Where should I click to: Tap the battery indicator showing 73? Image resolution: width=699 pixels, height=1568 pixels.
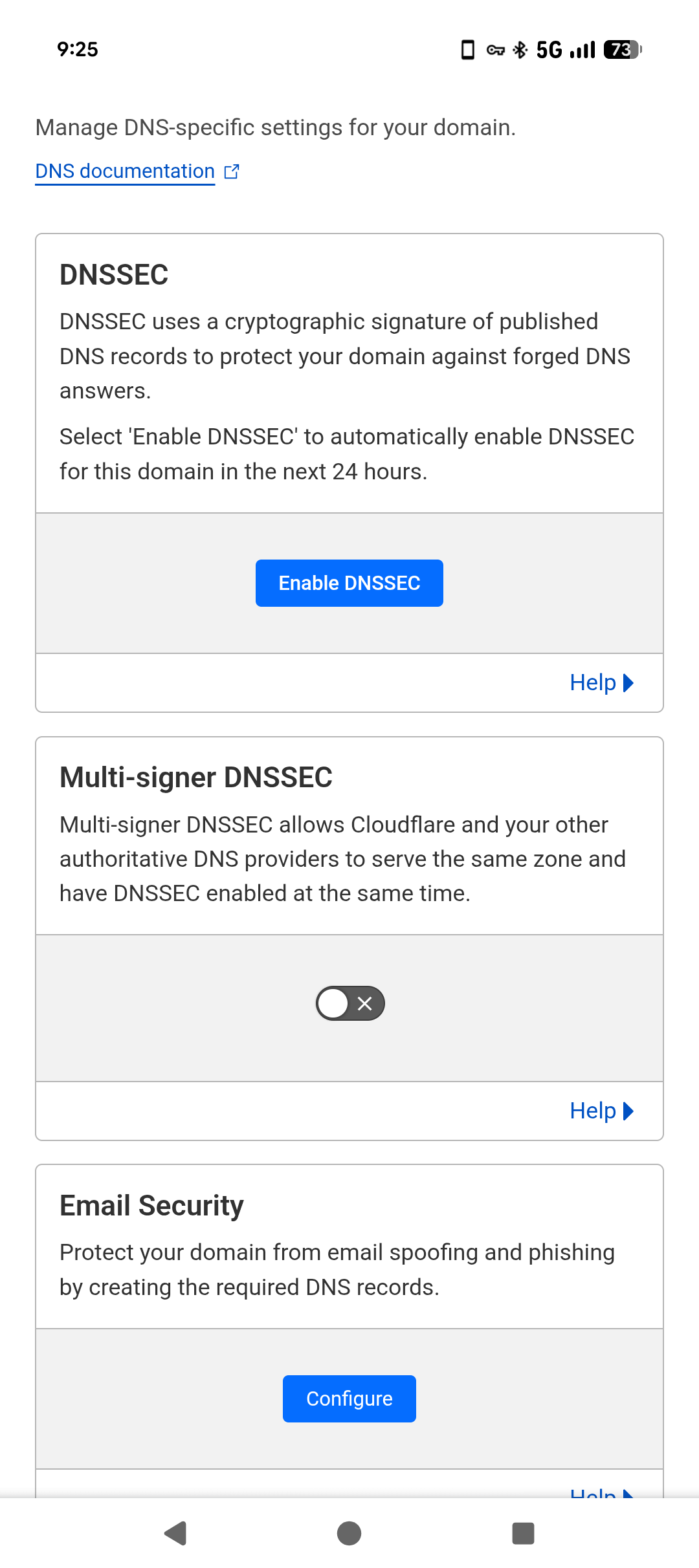coord(622,50)
